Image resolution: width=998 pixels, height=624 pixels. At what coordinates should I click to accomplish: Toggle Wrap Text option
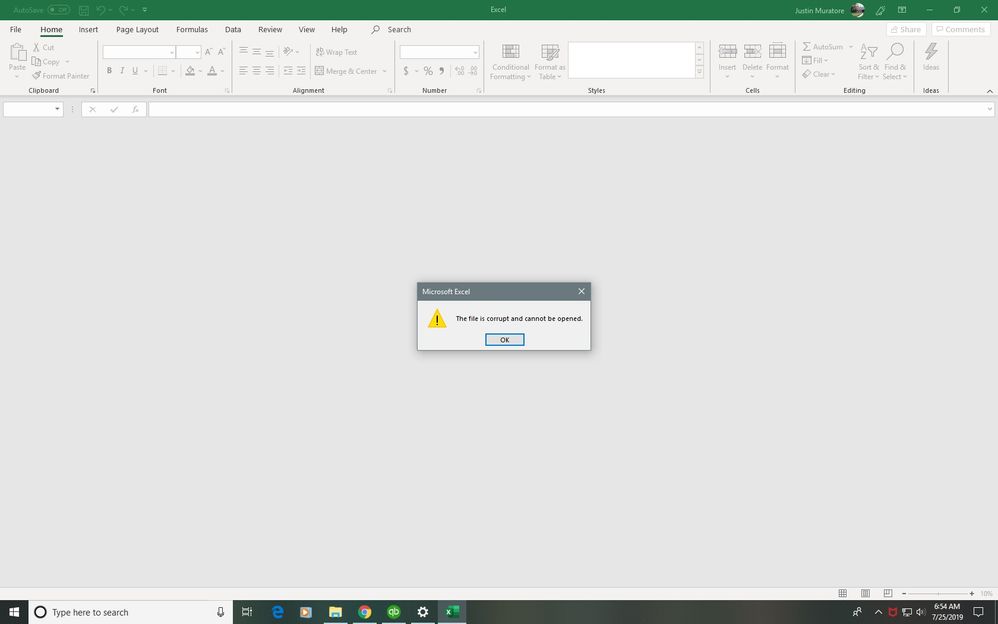336,52
